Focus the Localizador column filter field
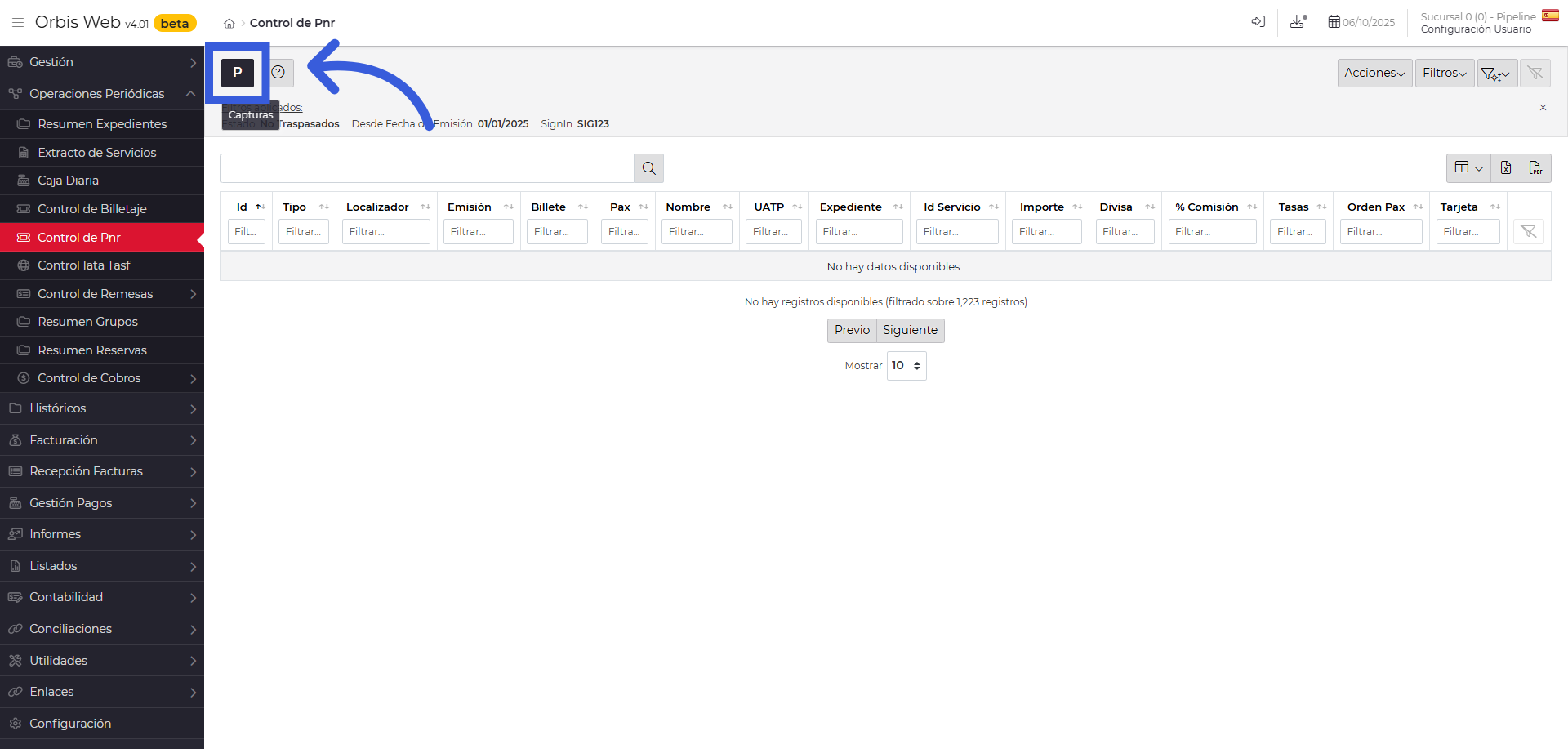The height and width of the screenshot is (749, 1568). (386, 232)
